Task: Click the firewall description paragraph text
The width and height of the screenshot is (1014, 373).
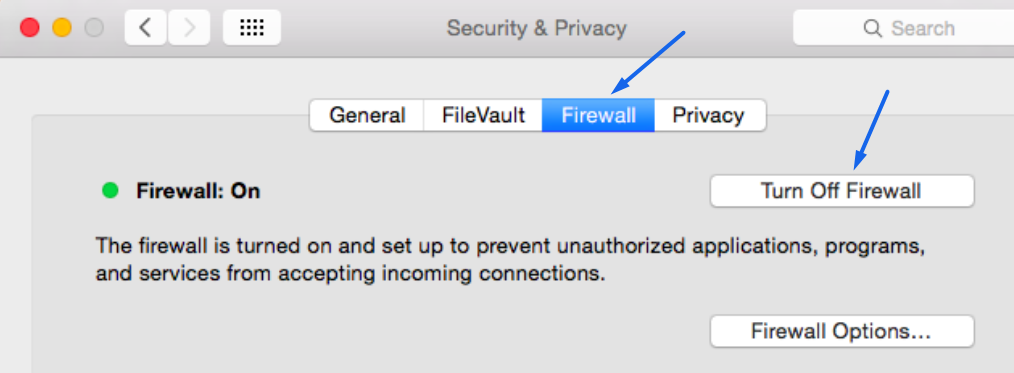Action: click(507, 260)
